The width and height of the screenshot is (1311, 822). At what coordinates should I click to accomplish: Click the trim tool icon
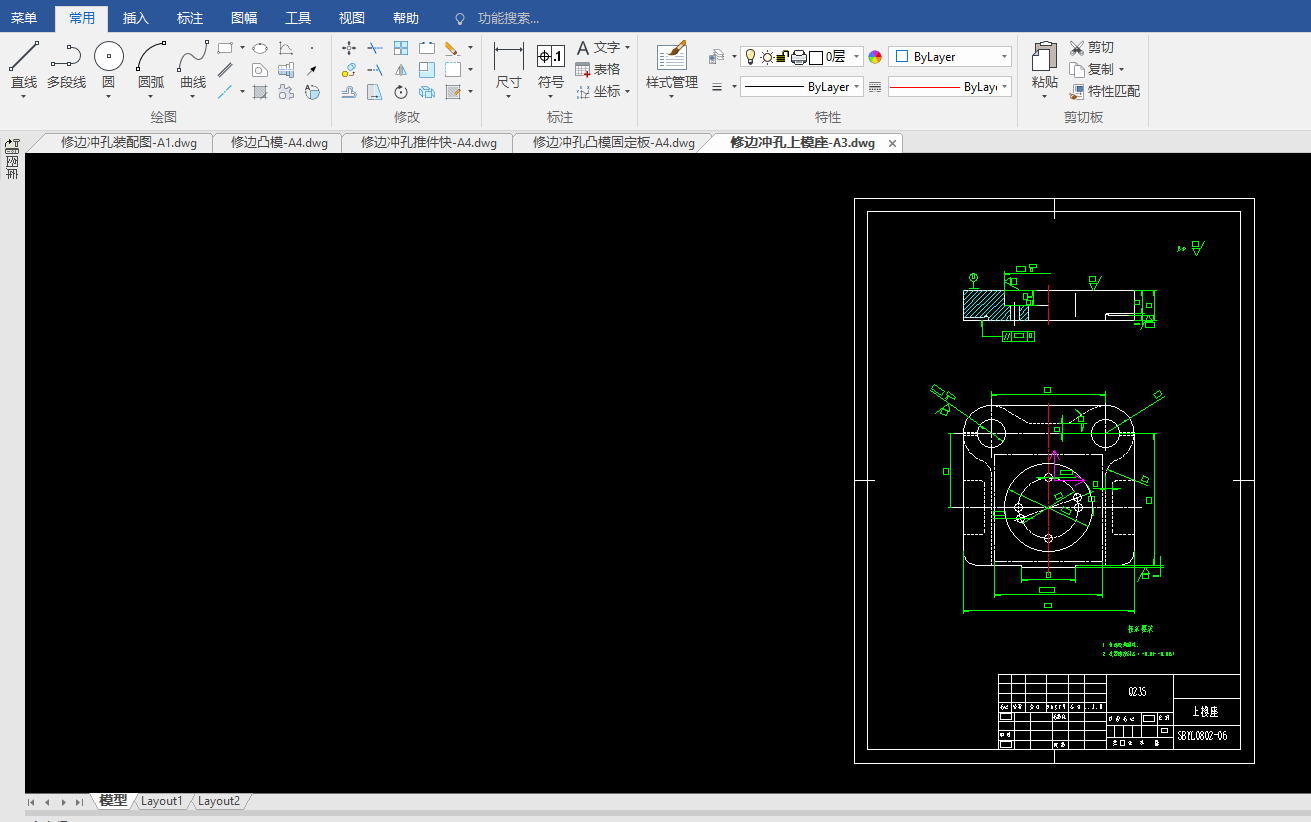(375, 48)
